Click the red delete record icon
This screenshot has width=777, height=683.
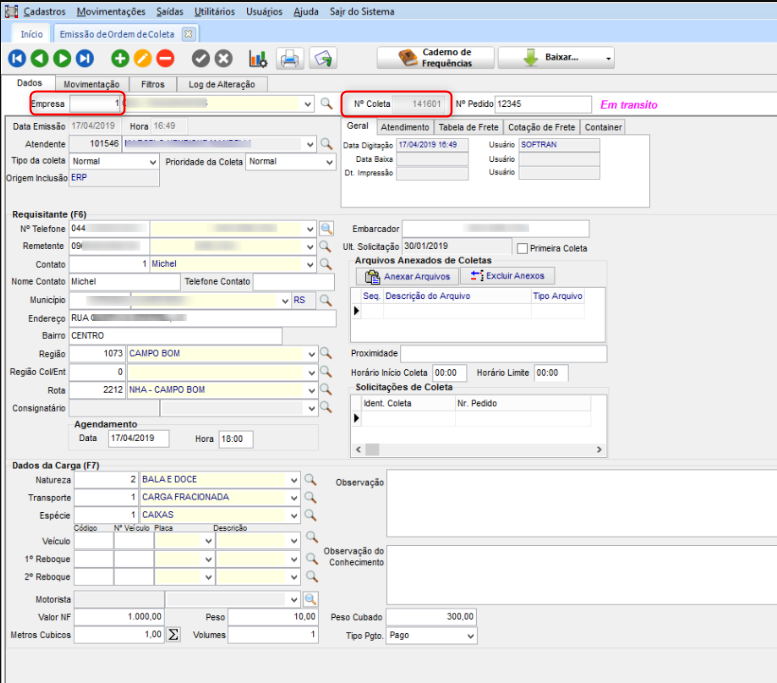(x=165, y=59)
